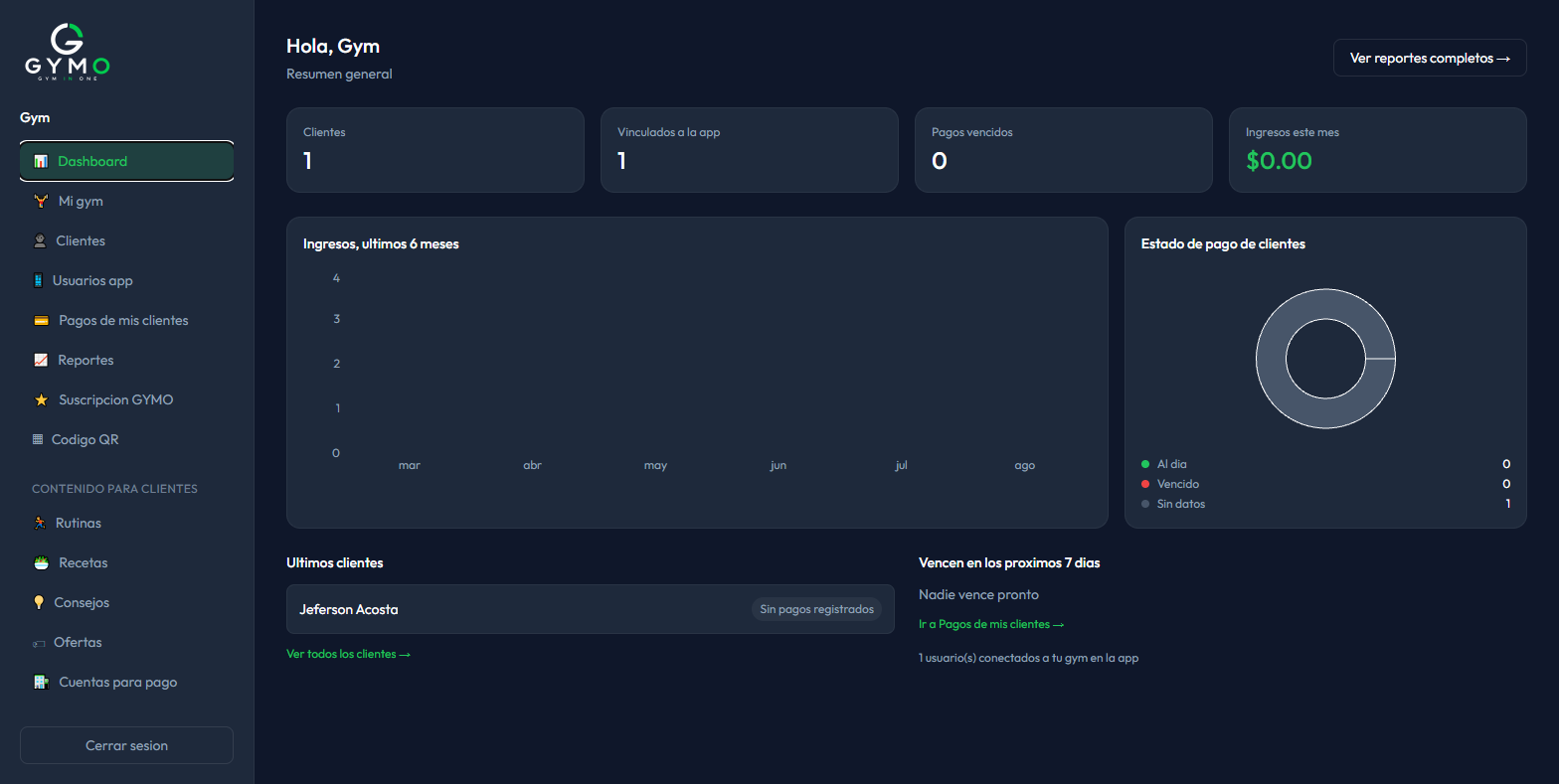Click the Al dia legend label
1559x784 pixels.
click(1171, 464)
